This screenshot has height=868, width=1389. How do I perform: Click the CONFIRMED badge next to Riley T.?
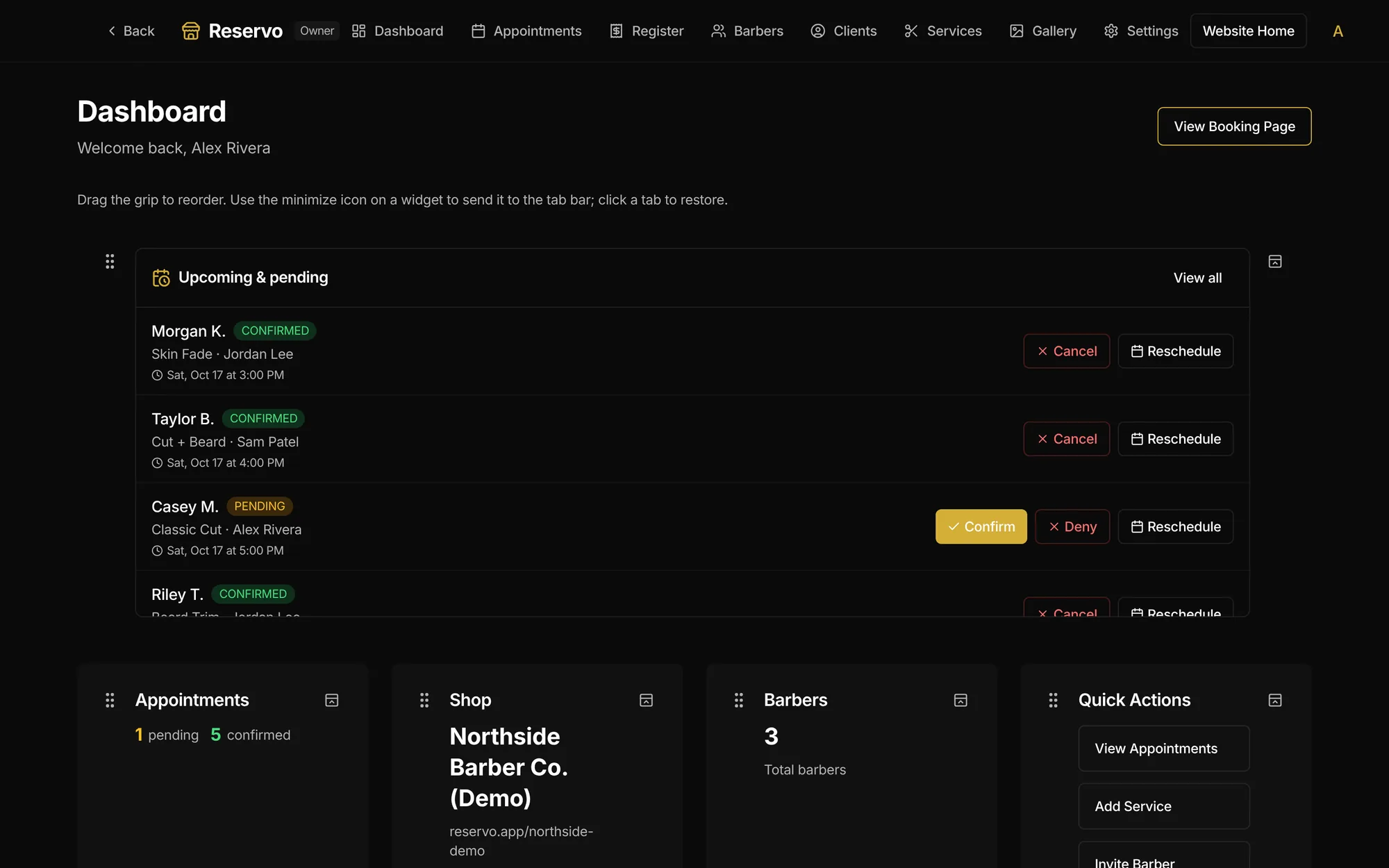coord(253,594)
